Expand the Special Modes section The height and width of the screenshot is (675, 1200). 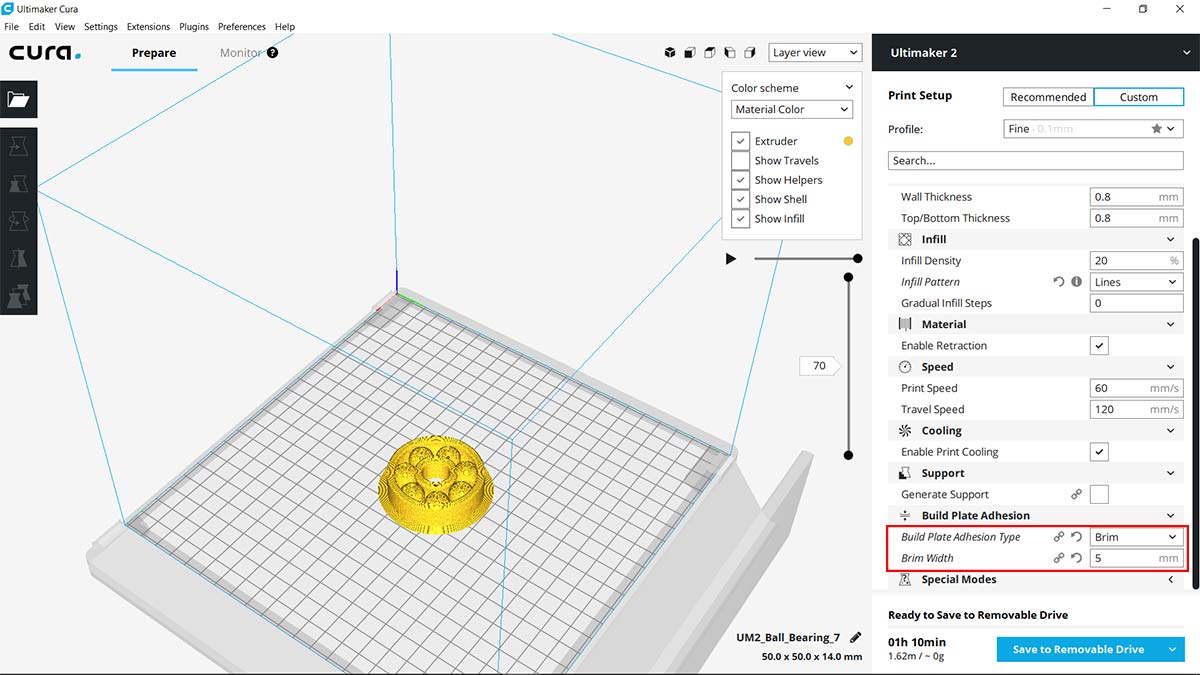pos(1171,579)
